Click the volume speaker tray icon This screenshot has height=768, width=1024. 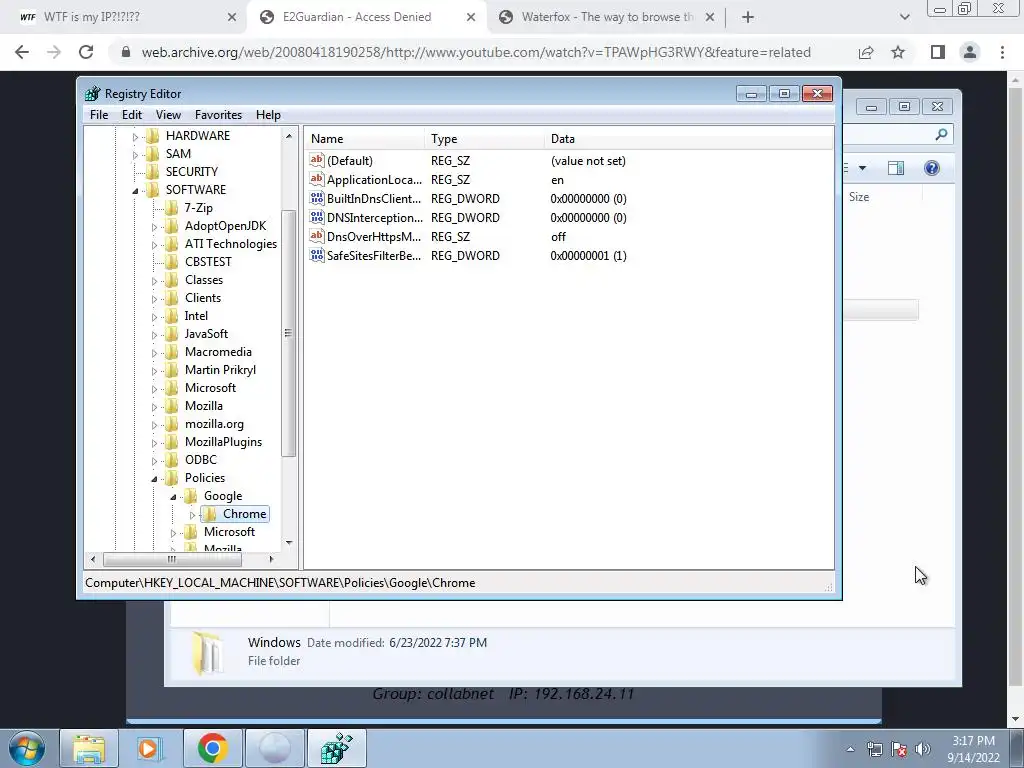(x=923, y=749)
